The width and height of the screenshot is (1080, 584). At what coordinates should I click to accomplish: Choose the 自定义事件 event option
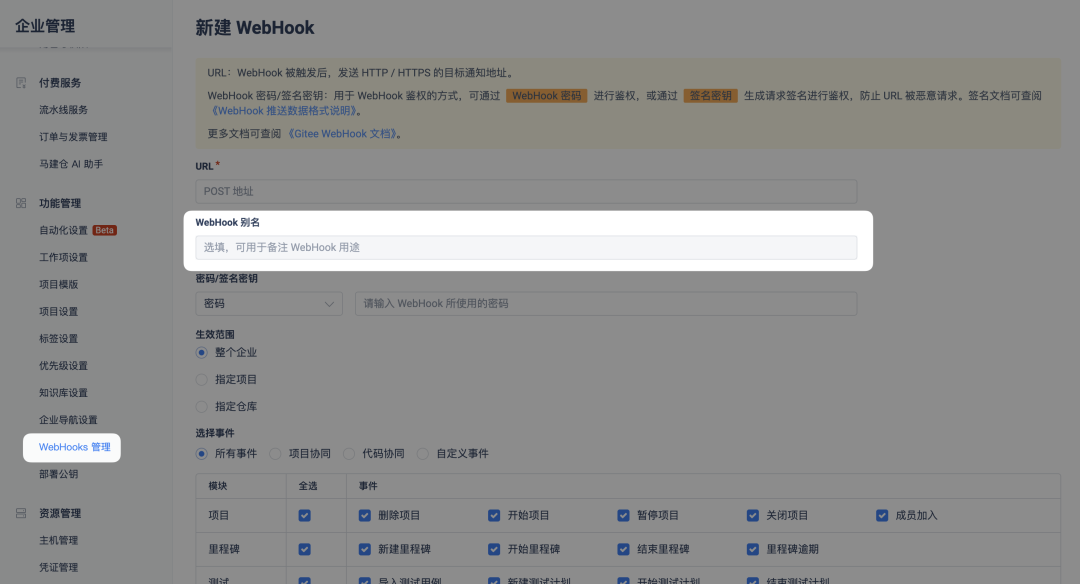pyautogui.click(x=423, y=453)
